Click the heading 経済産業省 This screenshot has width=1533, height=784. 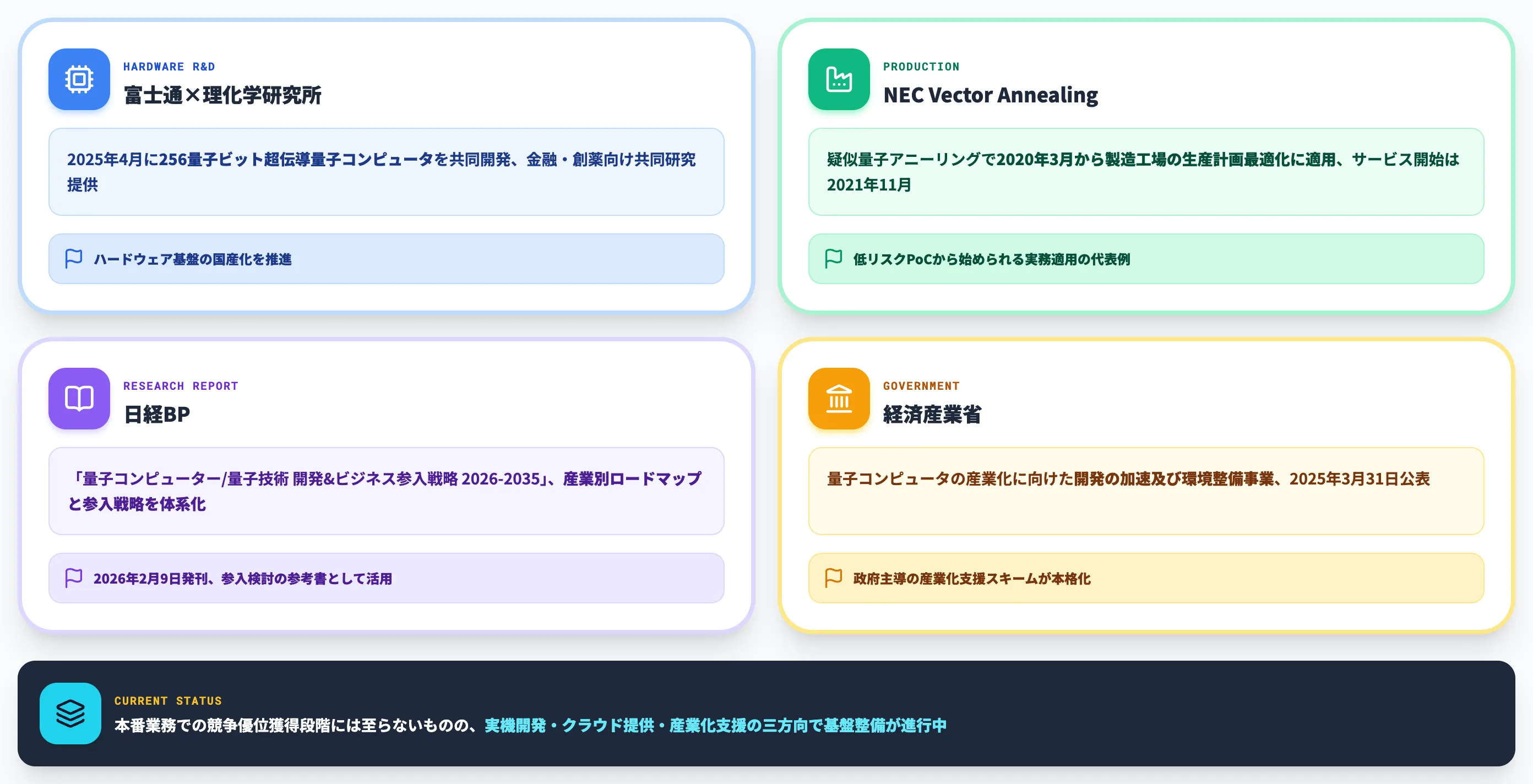pos(932,415)
